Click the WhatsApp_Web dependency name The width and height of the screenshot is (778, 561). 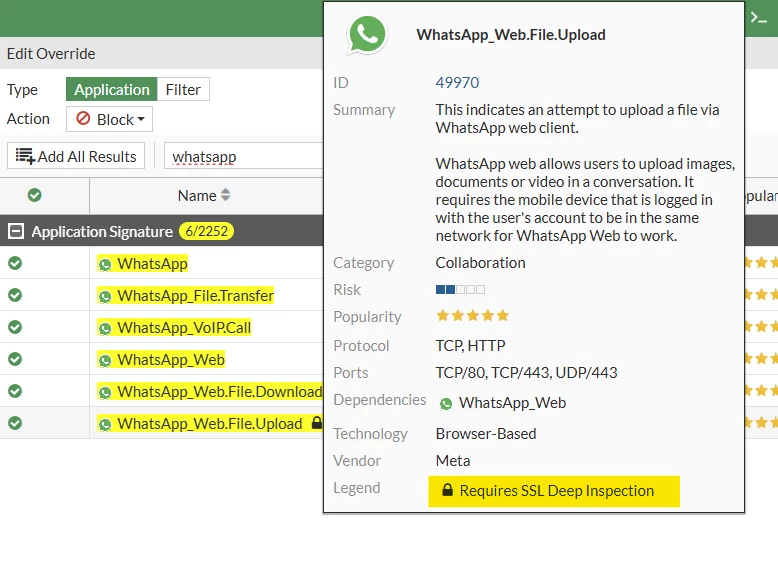point(512,403)
